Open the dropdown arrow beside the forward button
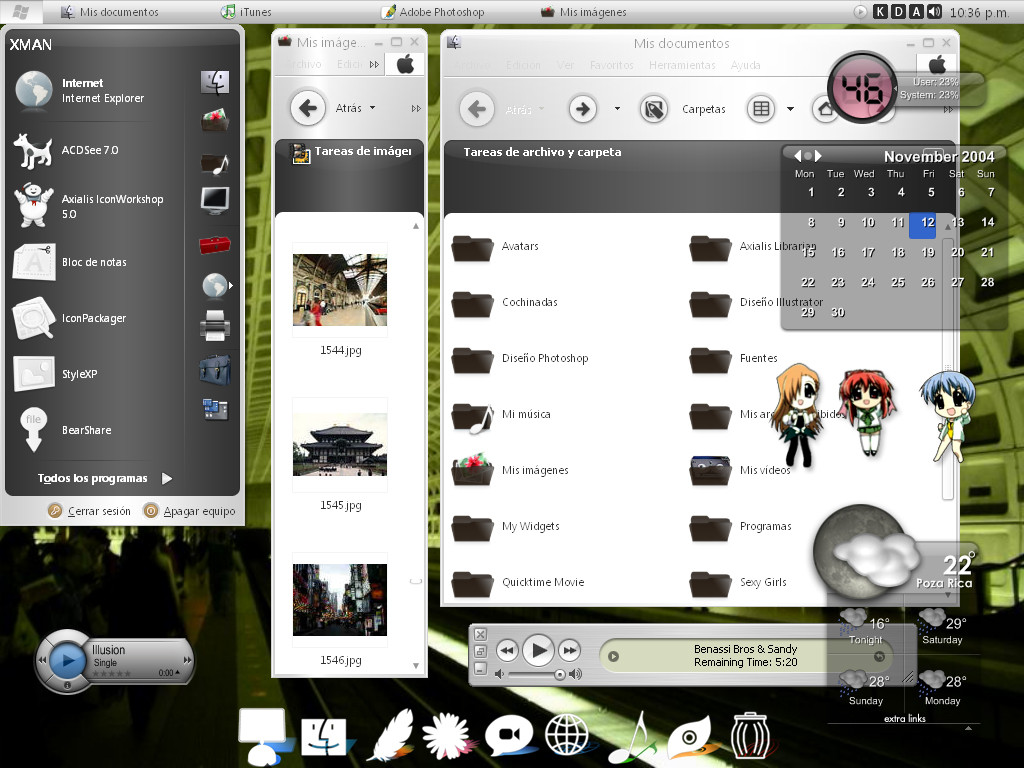The image size is (1024, 768). (617, 109)
